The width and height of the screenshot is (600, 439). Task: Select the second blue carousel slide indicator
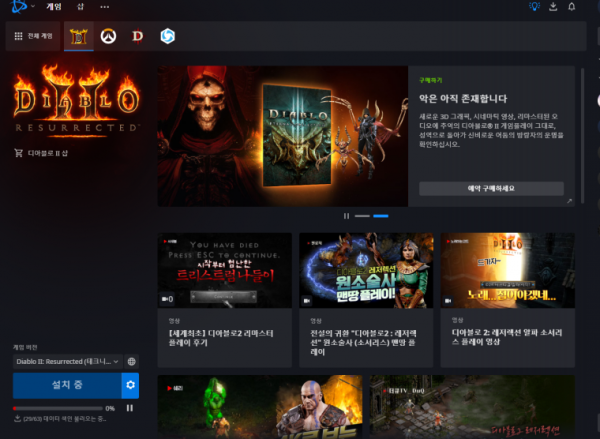[x=381, y=216]
